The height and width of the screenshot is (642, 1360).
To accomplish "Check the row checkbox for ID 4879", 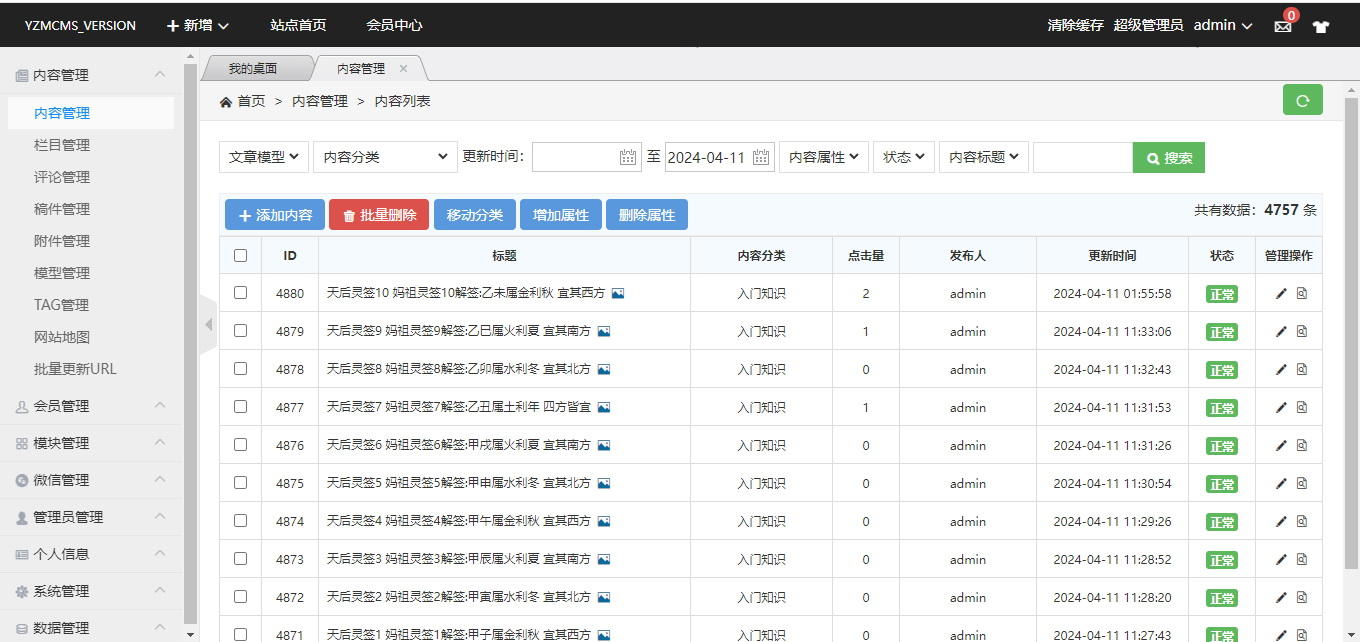I will (240, 330).
